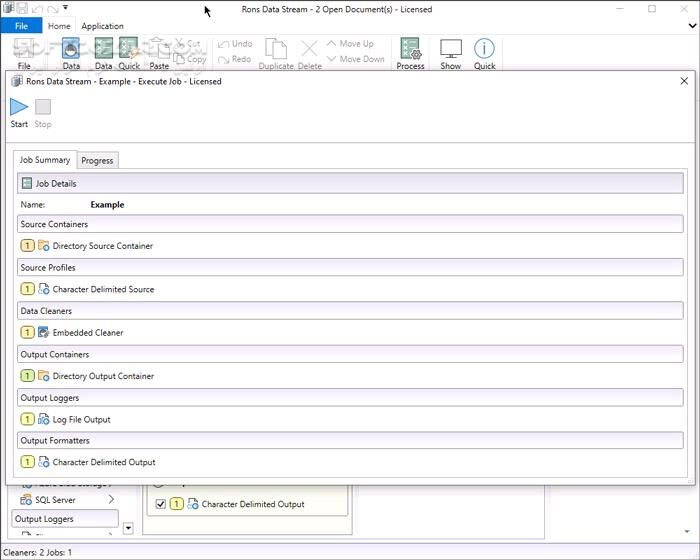Open the sidebar panel dropdown arrow
This screenshot has width=700, height=560.
pyautogui.click(x=128, y=527)
